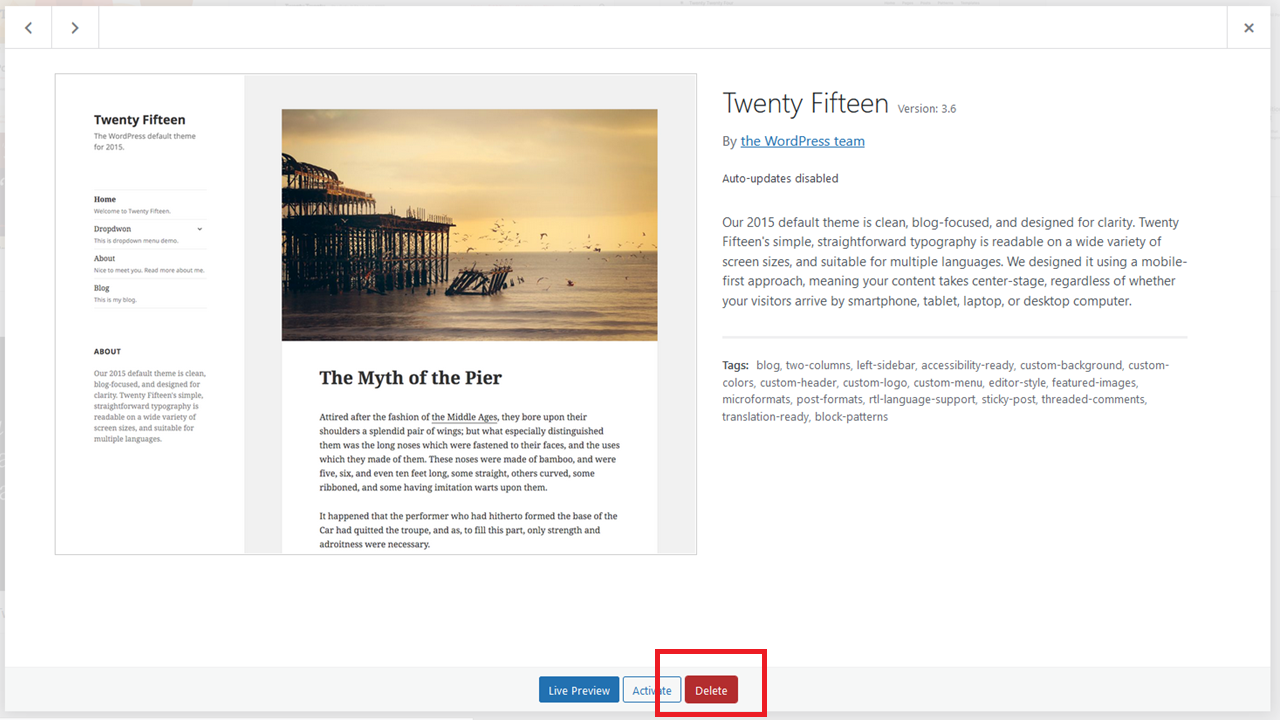Click the Twenty Fifteen theme screenshot

click(376, 314)
